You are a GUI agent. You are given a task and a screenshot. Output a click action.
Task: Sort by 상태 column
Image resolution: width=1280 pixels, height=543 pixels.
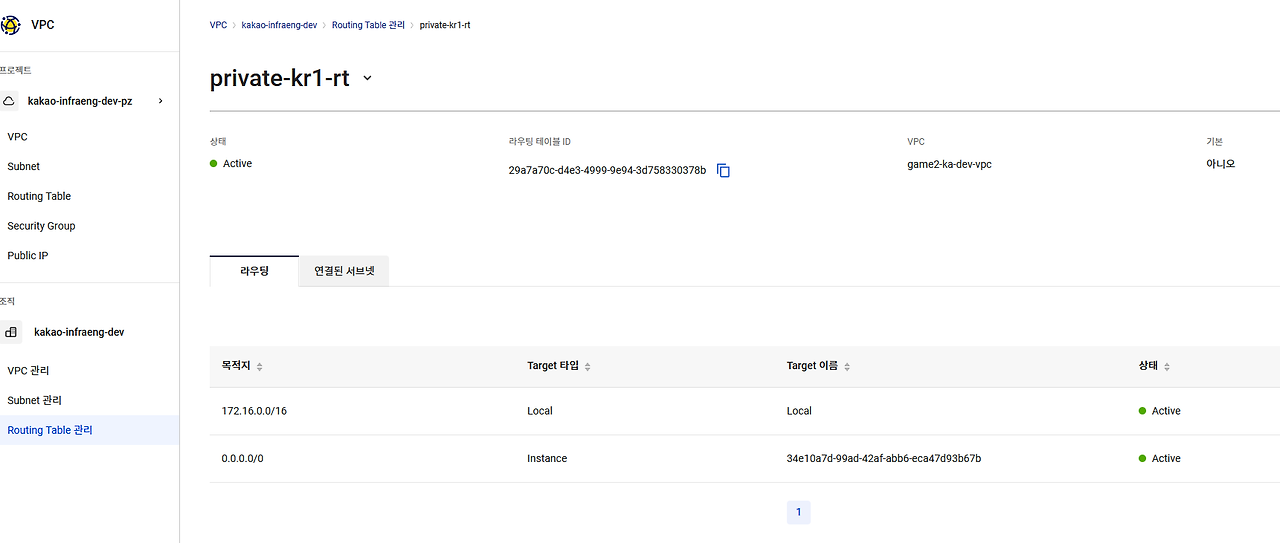pos(1167,367)
